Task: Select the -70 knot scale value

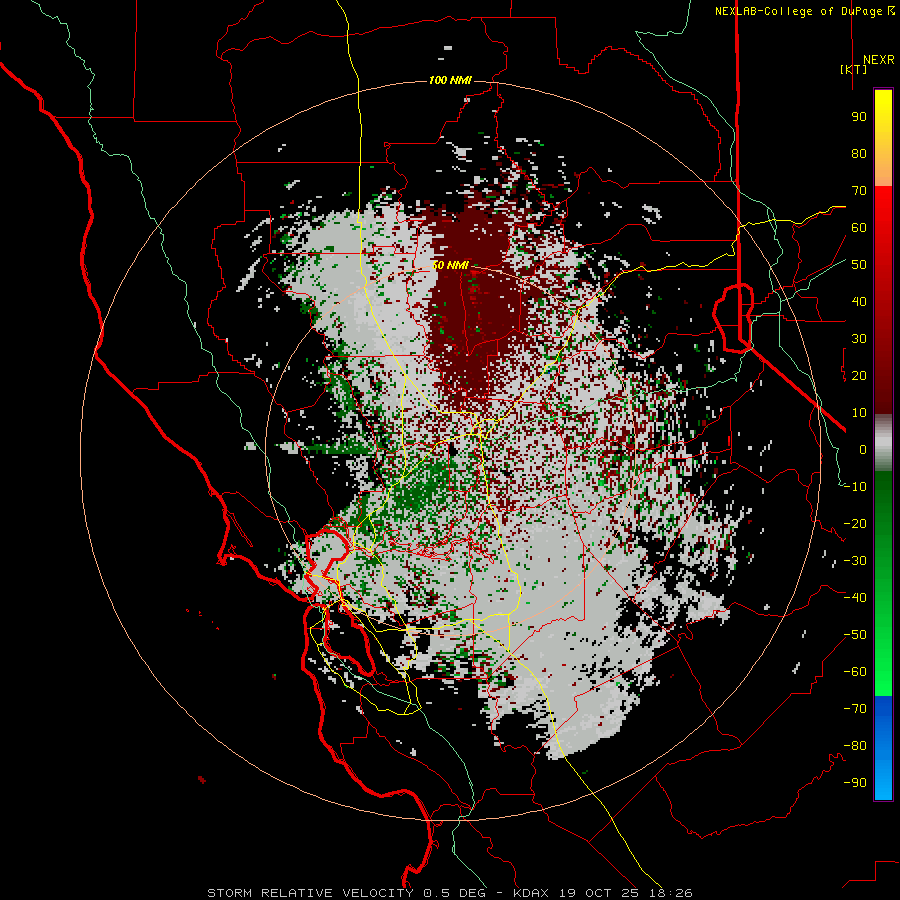Action: coord(855,709)
